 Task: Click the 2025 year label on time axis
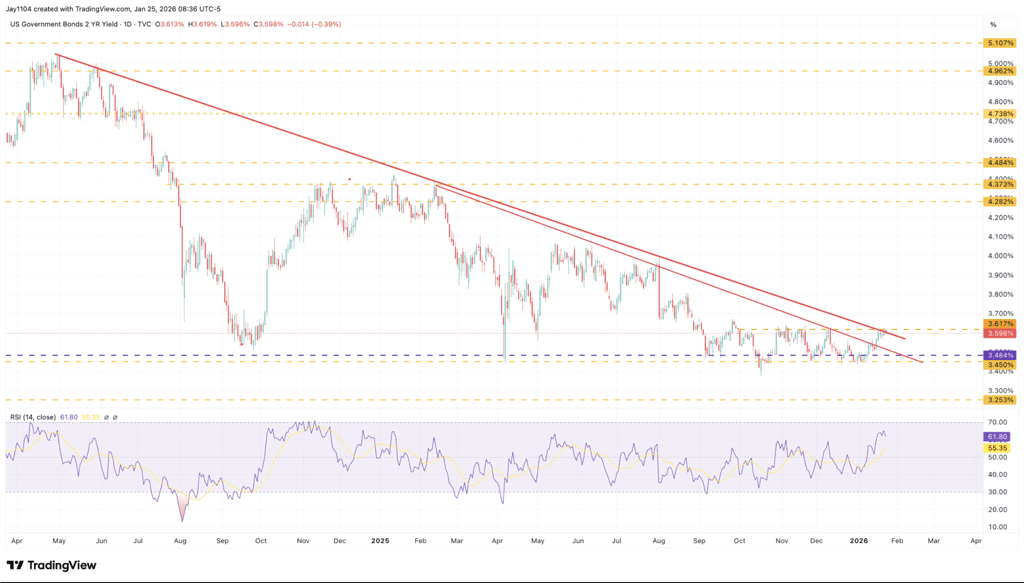click(x=379, y=541)
